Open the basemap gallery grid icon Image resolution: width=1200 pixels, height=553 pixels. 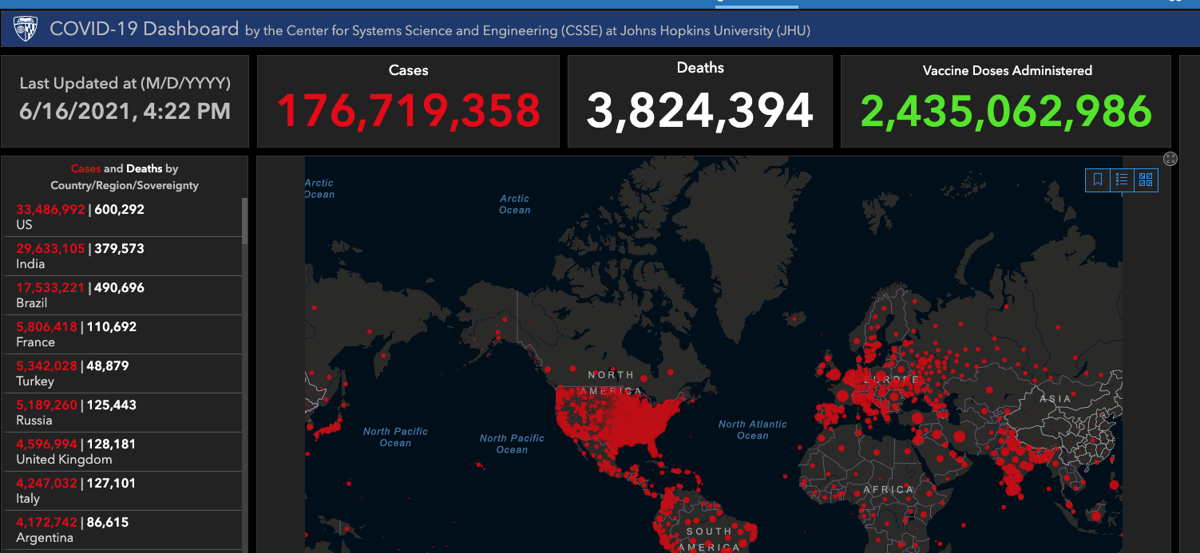pos(1146,180)
